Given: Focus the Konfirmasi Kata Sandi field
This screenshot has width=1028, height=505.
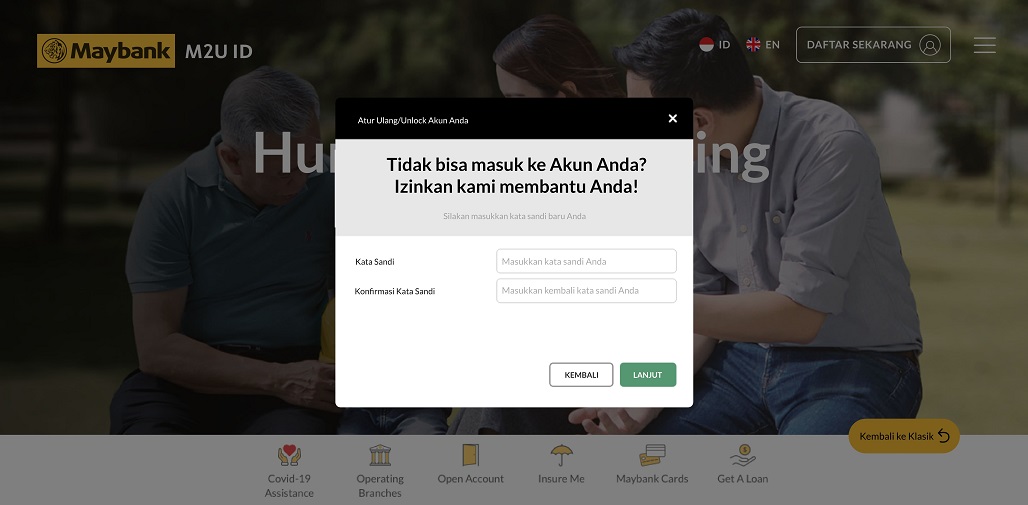Looking at the screenshot, I should (586, 291).
